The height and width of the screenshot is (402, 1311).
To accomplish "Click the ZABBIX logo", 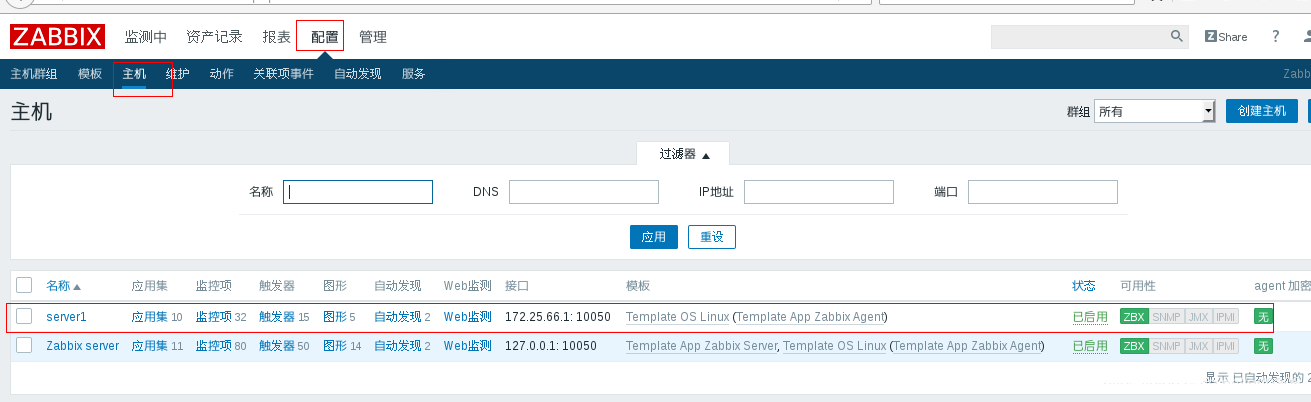I will pyautogui.click(x=58, y=37).
